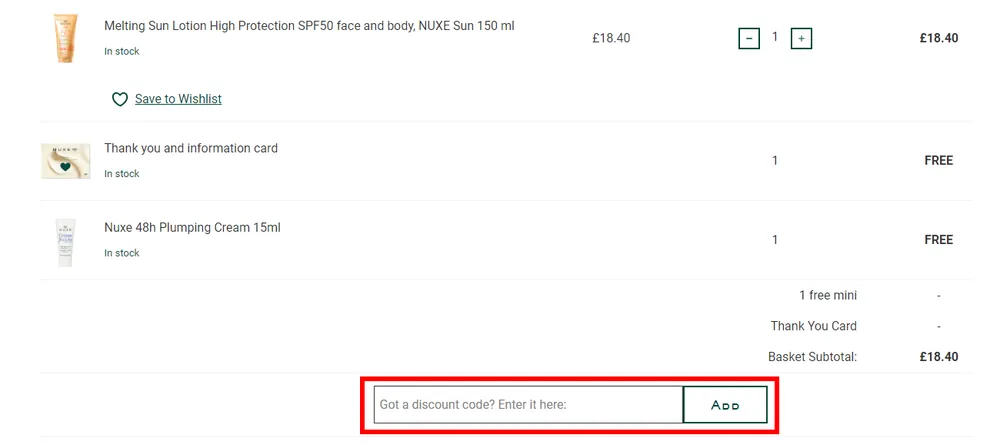Select Nuxe 48h Plumping Cream 15ml title
This screenshot has width=1000, height=445.
point(193,228)
